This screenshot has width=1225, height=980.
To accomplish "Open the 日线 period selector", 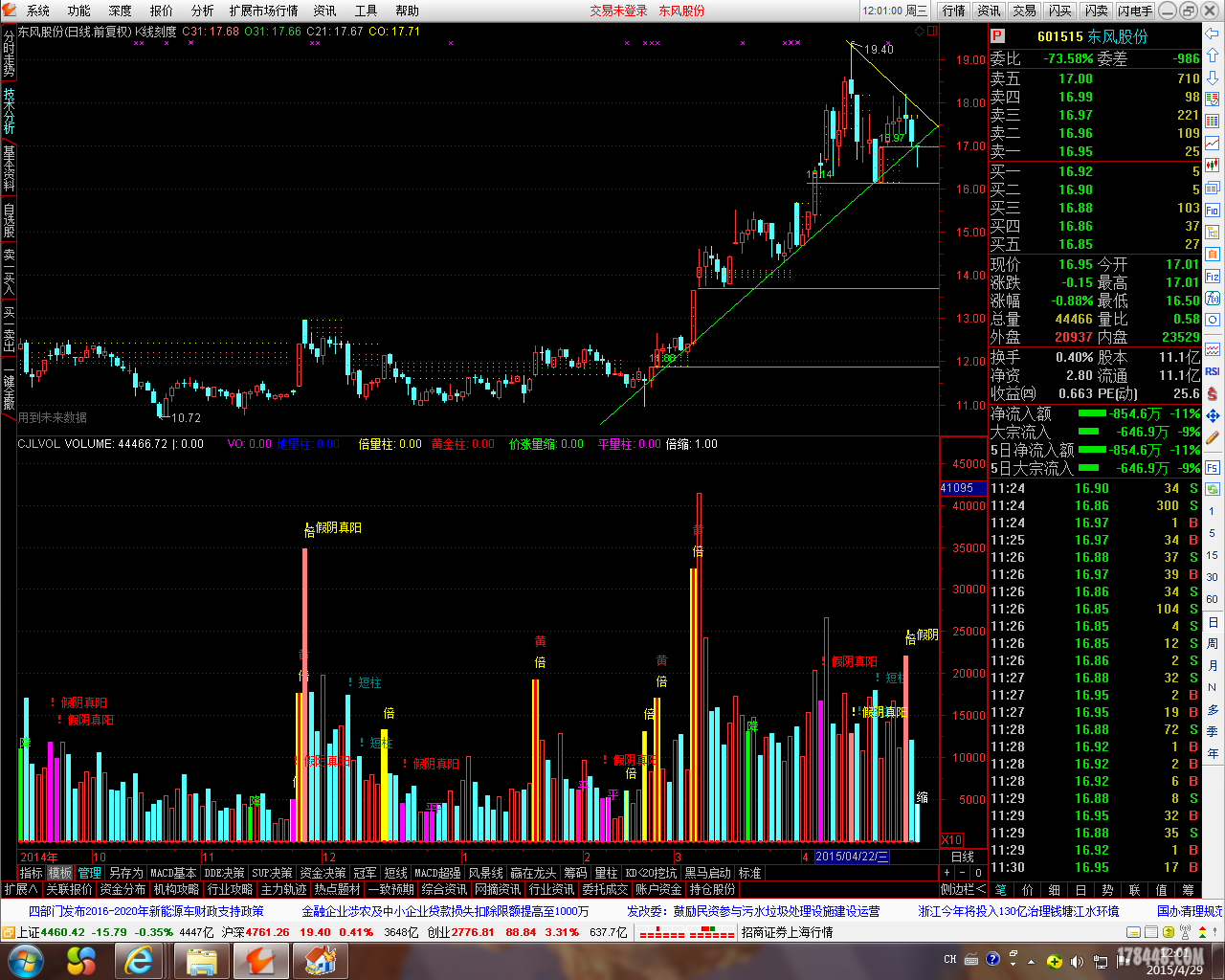I will (963, 857).
